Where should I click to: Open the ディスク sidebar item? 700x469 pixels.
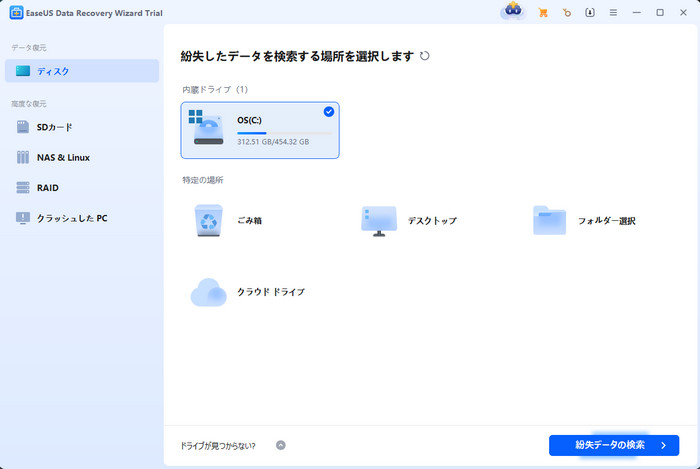point(82,71)
